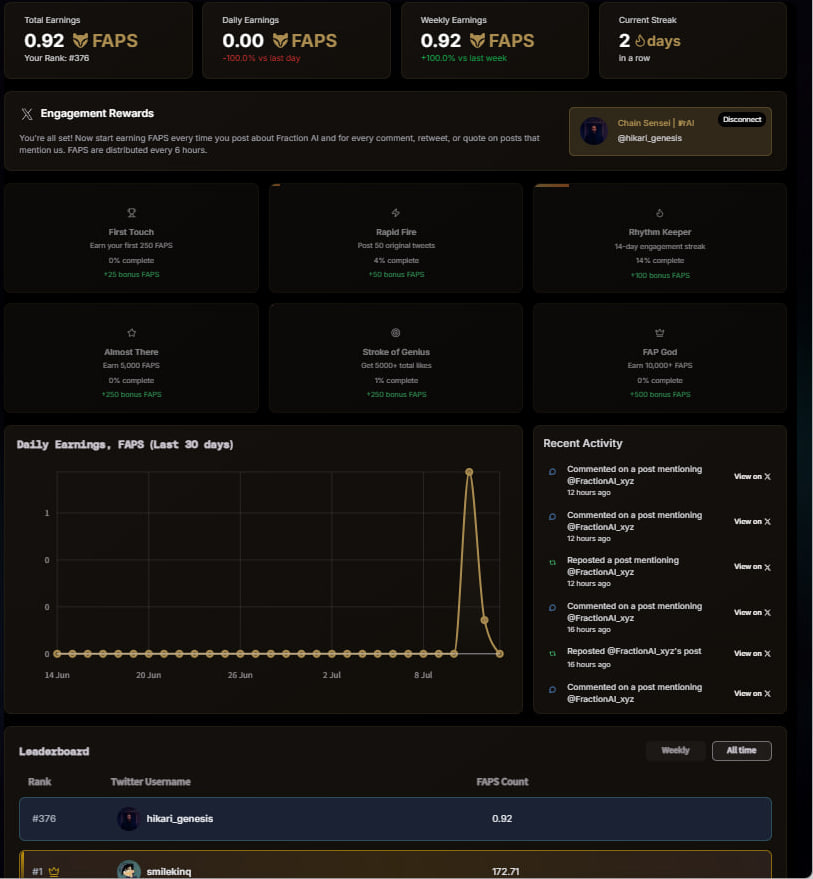Select the First Touch achievement card title
813x879 pixels.
click(131, 232)
